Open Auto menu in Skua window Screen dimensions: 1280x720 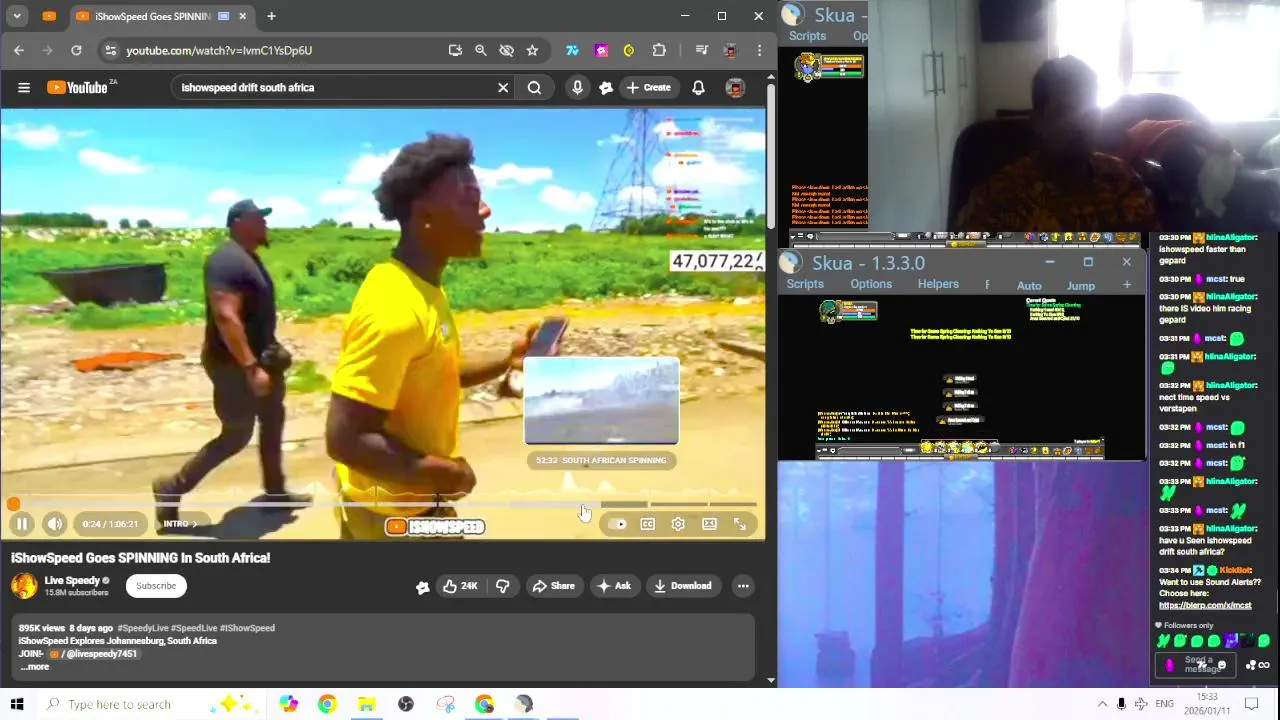[x=1029, y=286]
